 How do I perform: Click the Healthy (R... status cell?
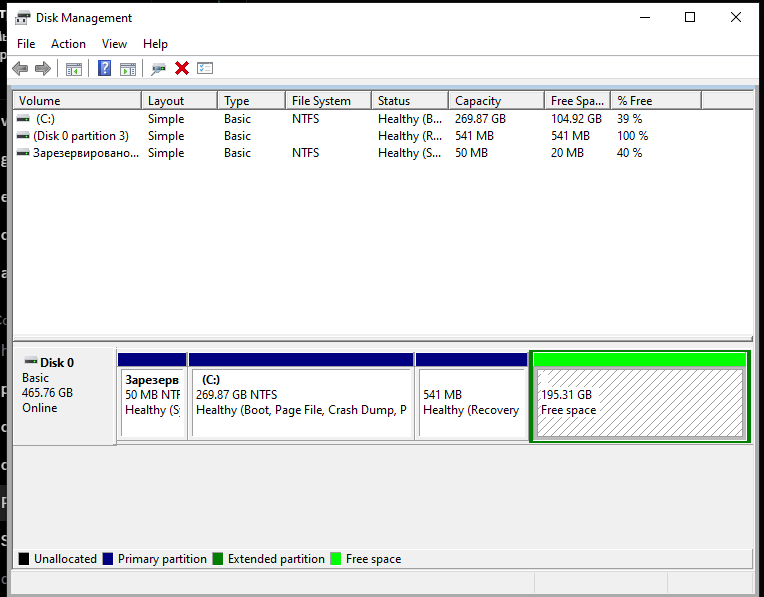(410, 136)
